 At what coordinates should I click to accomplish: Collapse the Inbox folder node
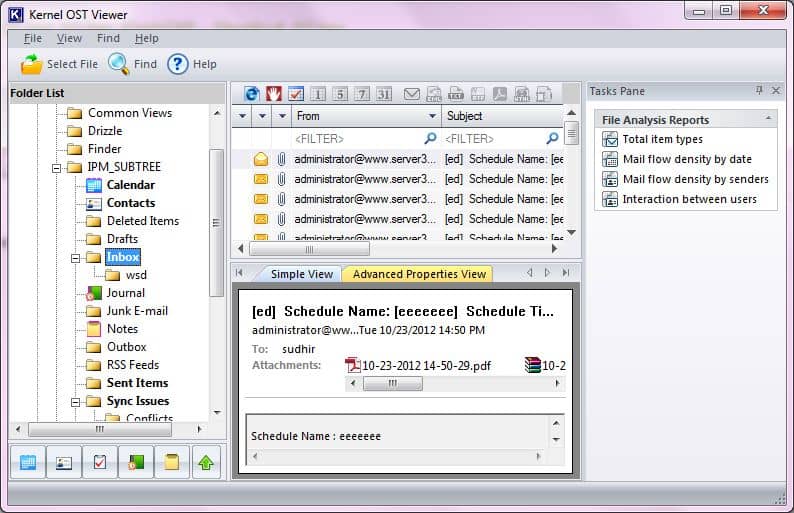tap(75, 258)
